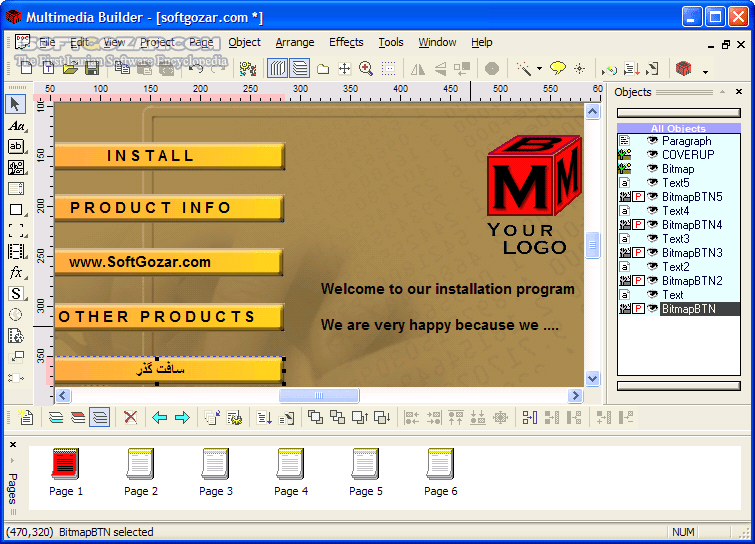This screenshot has width=755, height=544.
Task: Toggle the eye icon for Text5
Action: (x=652, y=182)
